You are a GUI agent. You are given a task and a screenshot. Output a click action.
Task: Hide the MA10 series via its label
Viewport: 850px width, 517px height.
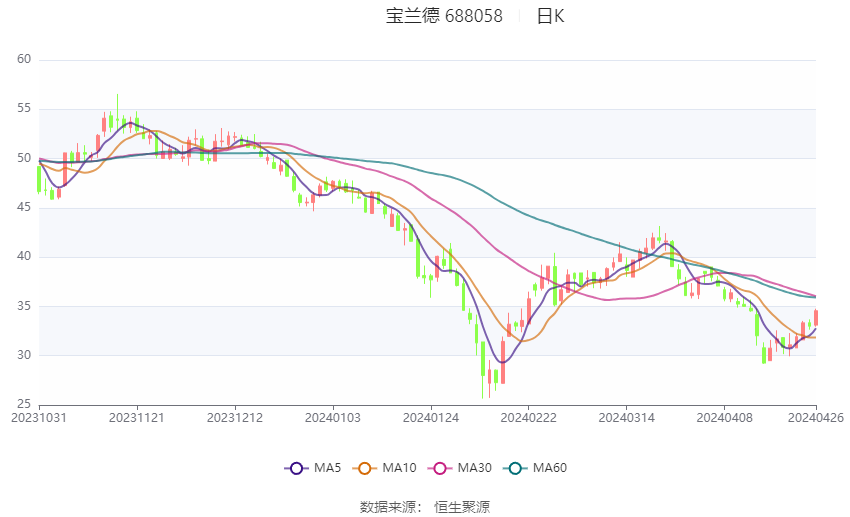[x=399, y=468]
